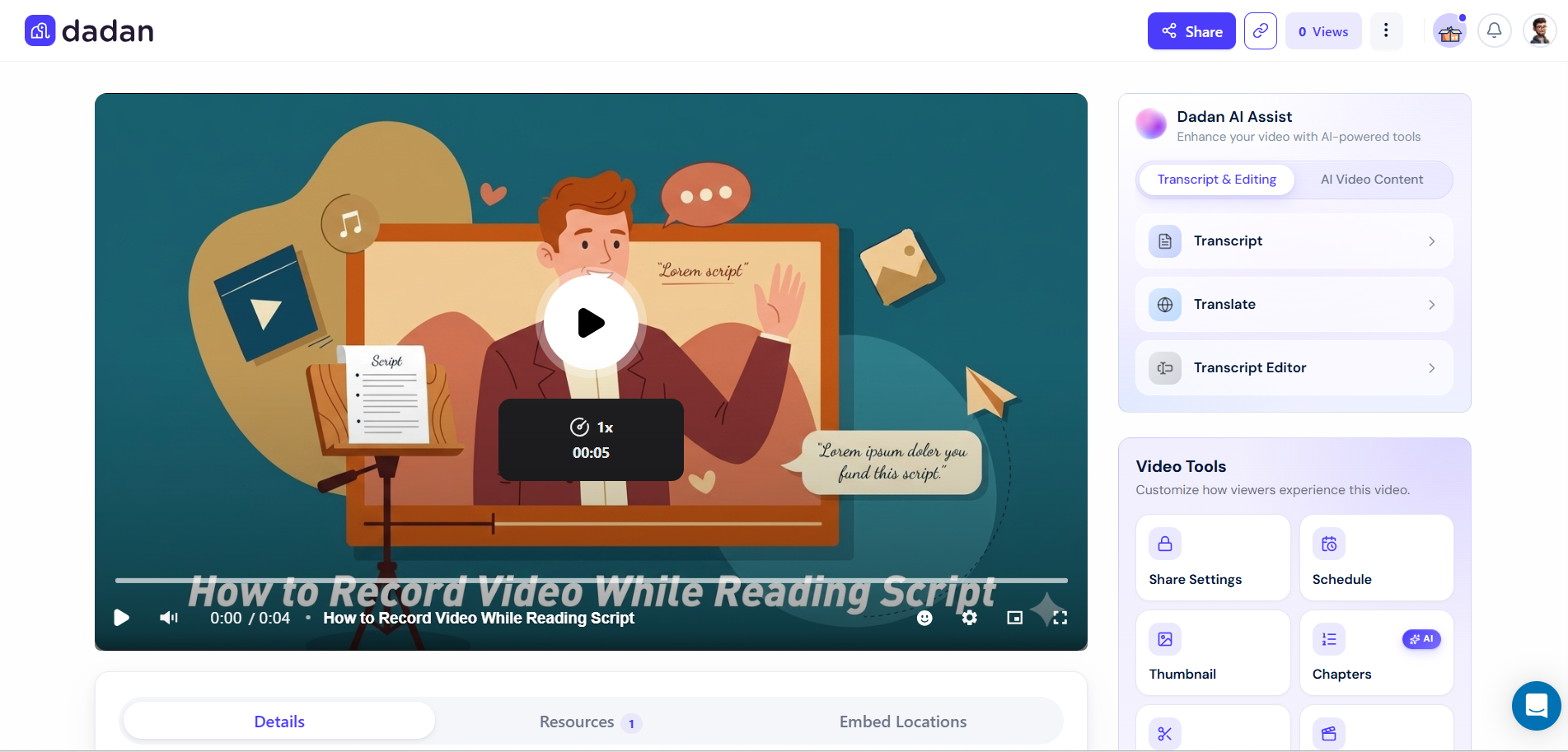Expand the Transcript option

(1294, 241)
